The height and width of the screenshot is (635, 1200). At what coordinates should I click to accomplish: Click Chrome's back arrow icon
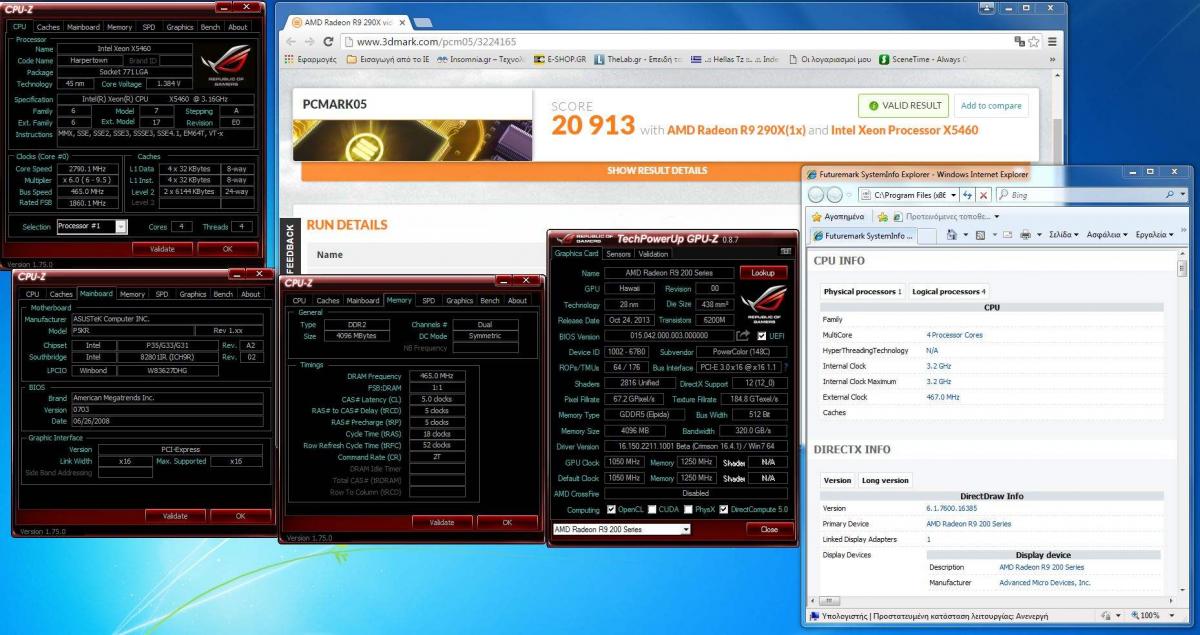point(289,41)
